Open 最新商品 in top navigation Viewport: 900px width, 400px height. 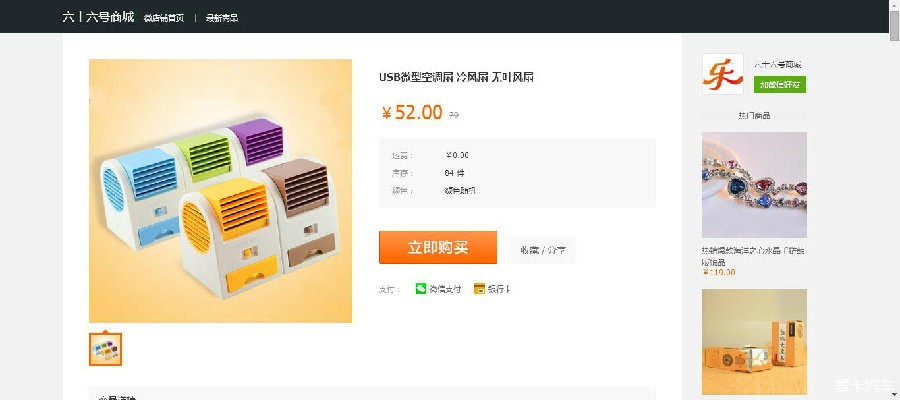tap(222, 18)
